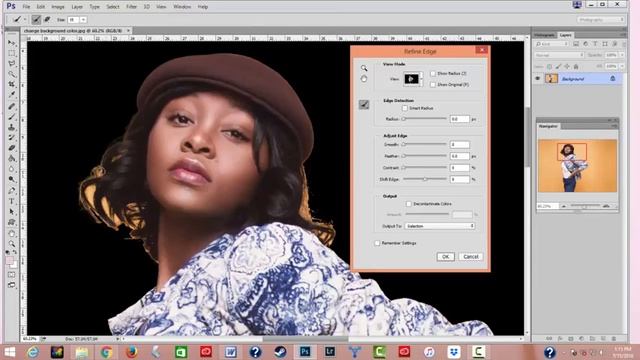This screenshot has width=640, height=360.
Task: Enable the Smart Radius checkbox
Action: coord(404,108)
